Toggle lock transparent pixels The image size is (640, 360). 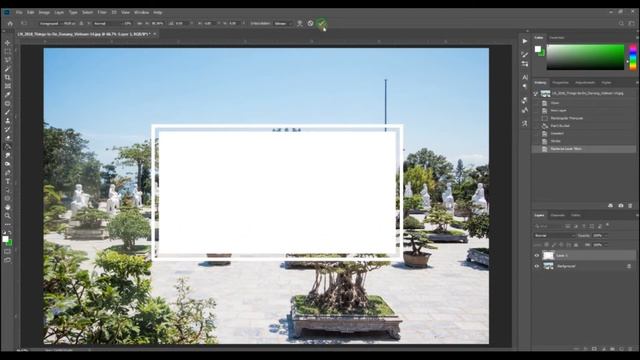[547, 245]
